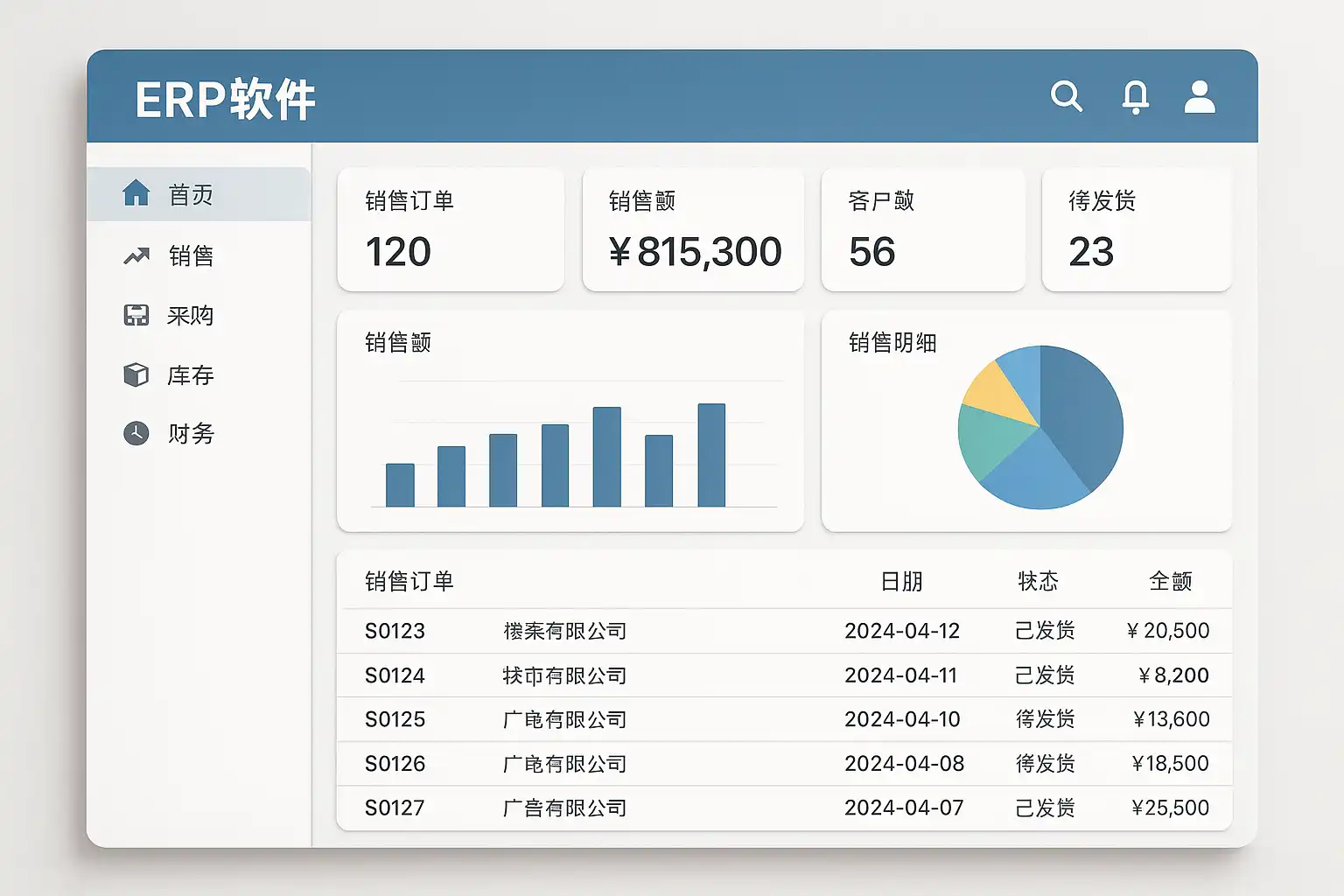Click the 销售 trend arrow icon

pyautogui.click(x=136, y=256)
